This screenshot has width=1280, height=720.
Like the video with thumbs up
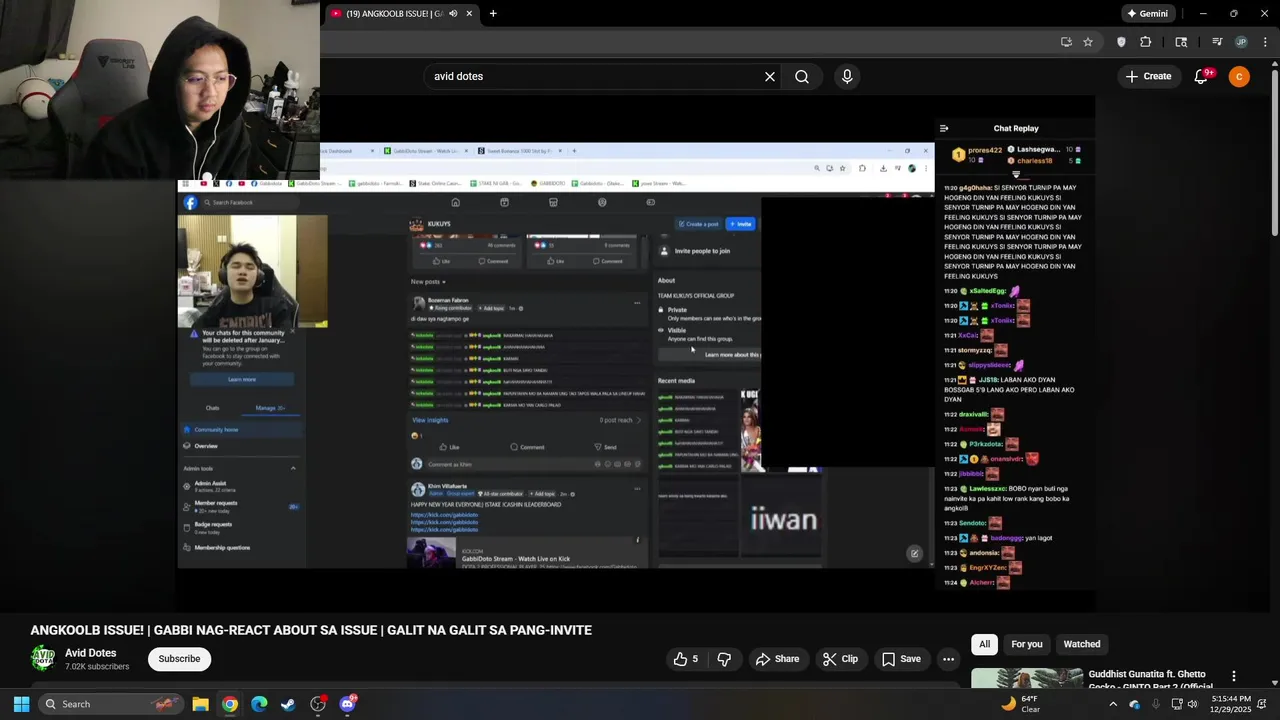click(686, 659)
